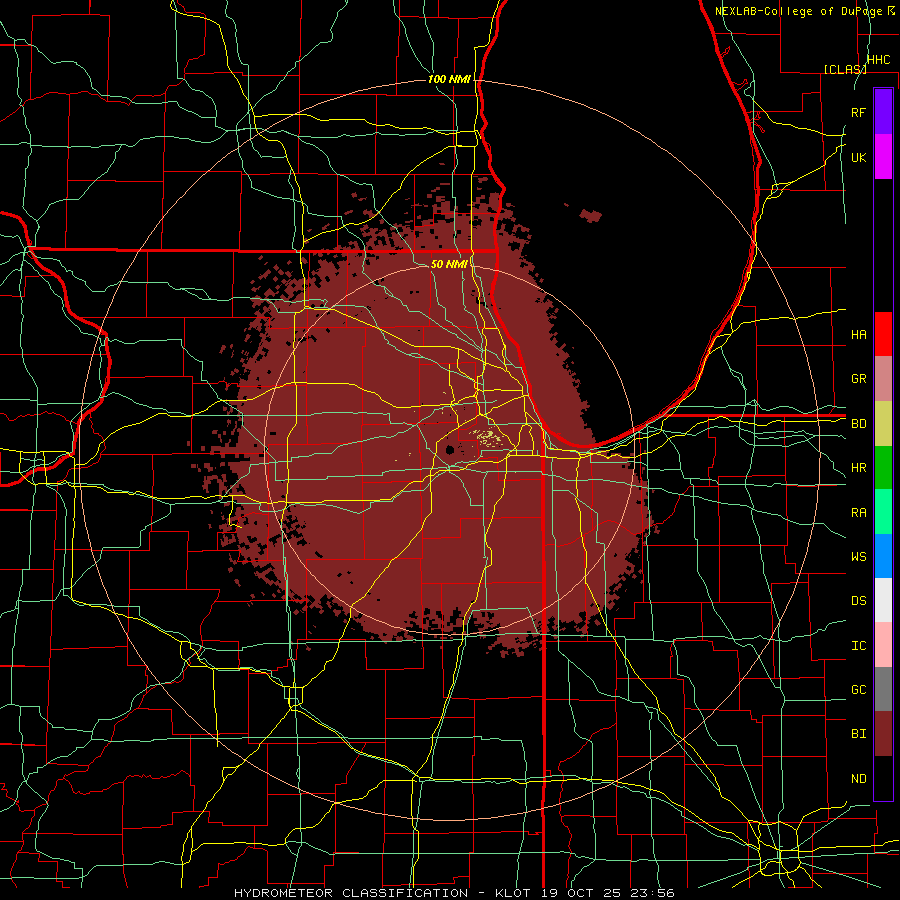This screenshot has height=900, width=900.
Task: Click the NEXLAB-College of DuPage text
Action: [798, 11]
